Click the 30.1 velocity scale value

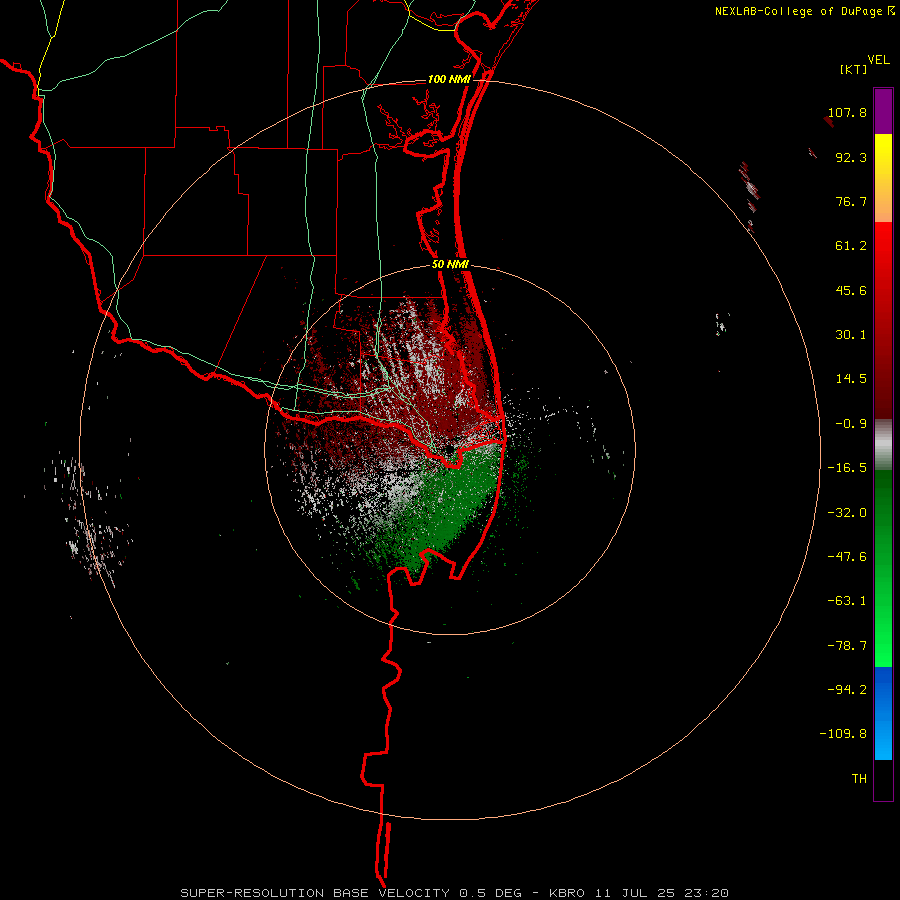pyautogui.click(x=851, y=335)
